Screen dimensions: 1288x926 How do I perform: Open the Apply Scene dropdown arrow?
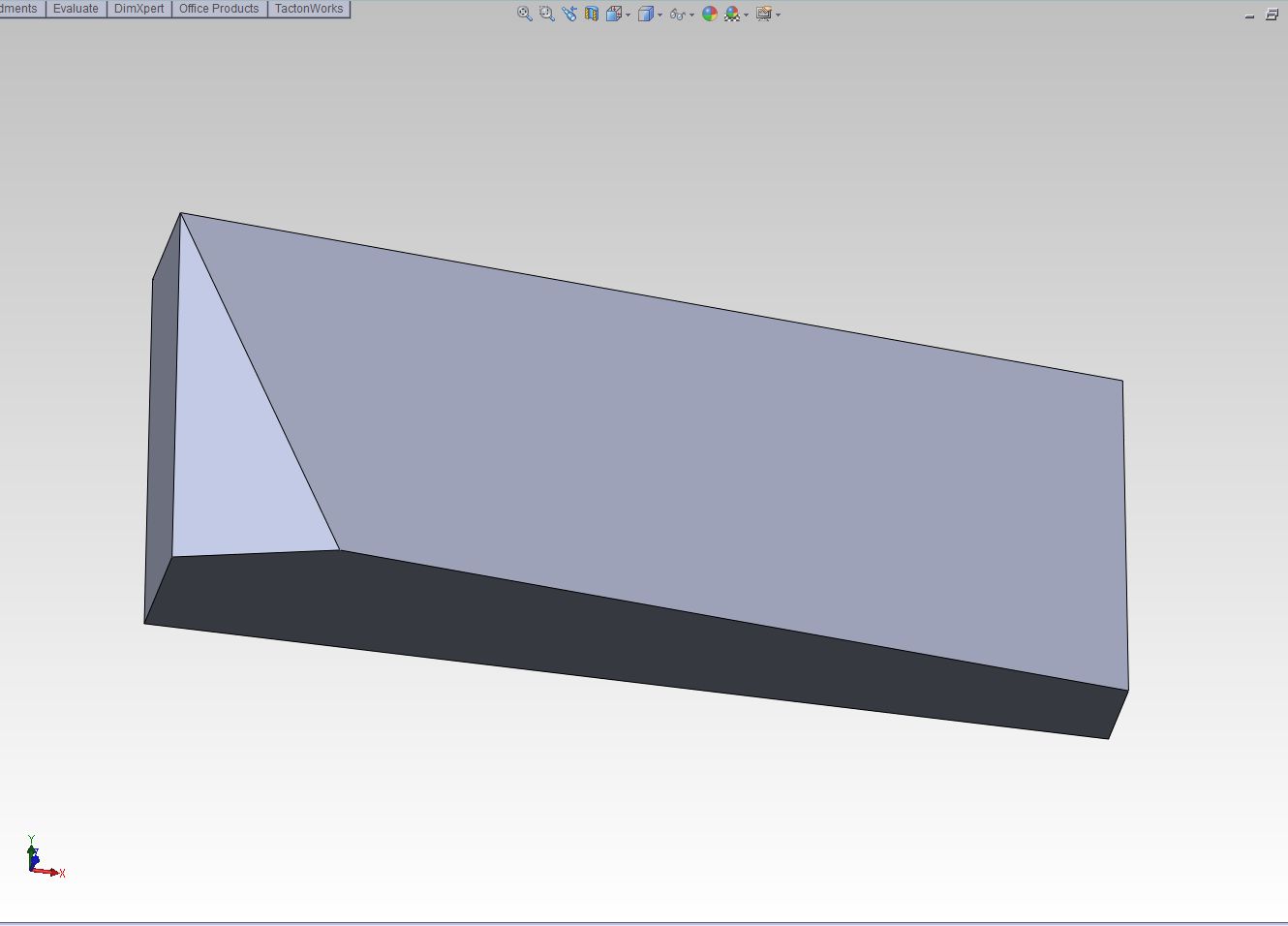coord(747,15)
